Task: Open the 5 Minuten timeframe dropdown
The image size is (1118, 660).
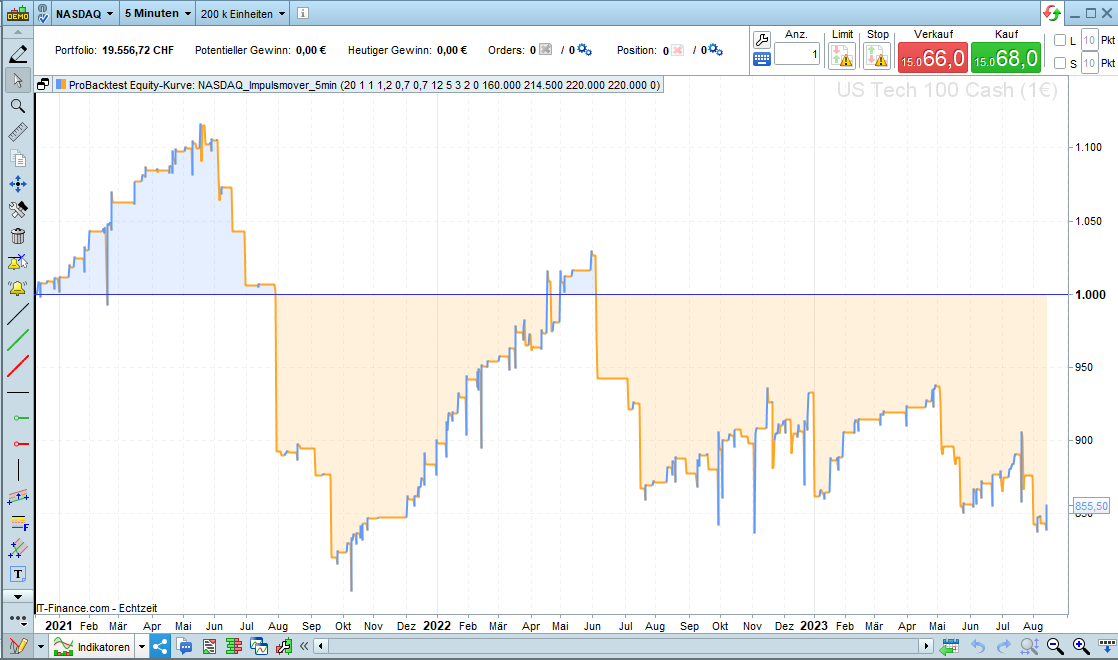Action: pos(158,14)
